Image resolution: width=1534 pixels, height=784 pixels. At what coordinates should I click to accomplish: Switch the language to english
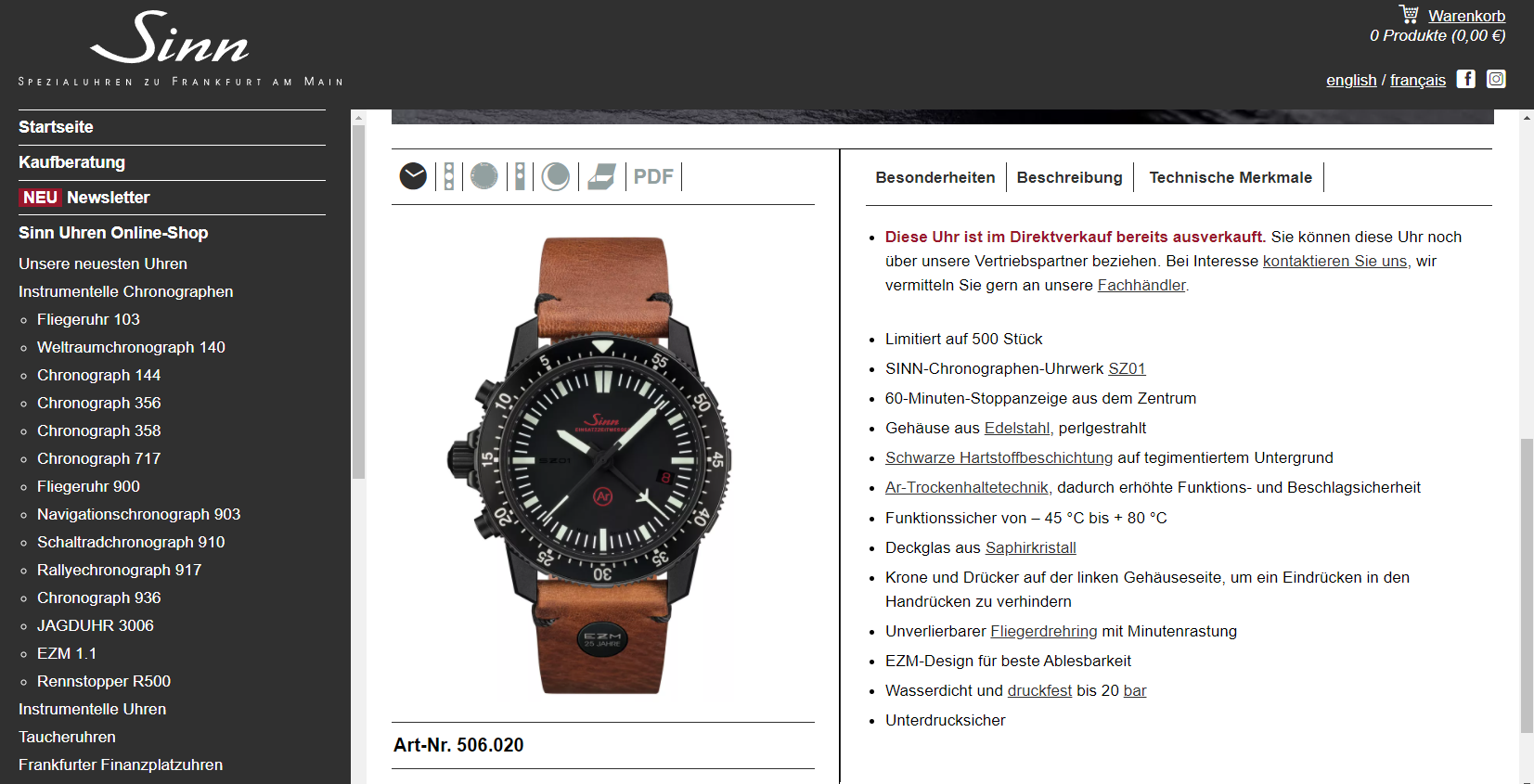(1351, 80)
